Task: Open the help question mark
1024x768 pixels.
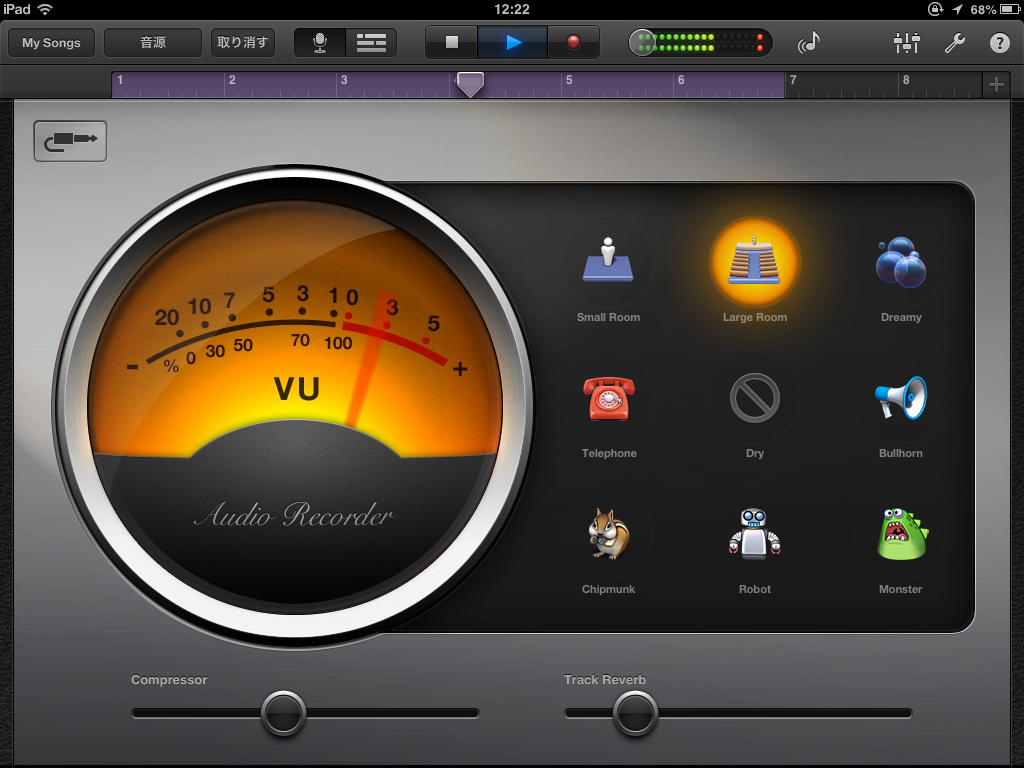Action: coord(999,43)
